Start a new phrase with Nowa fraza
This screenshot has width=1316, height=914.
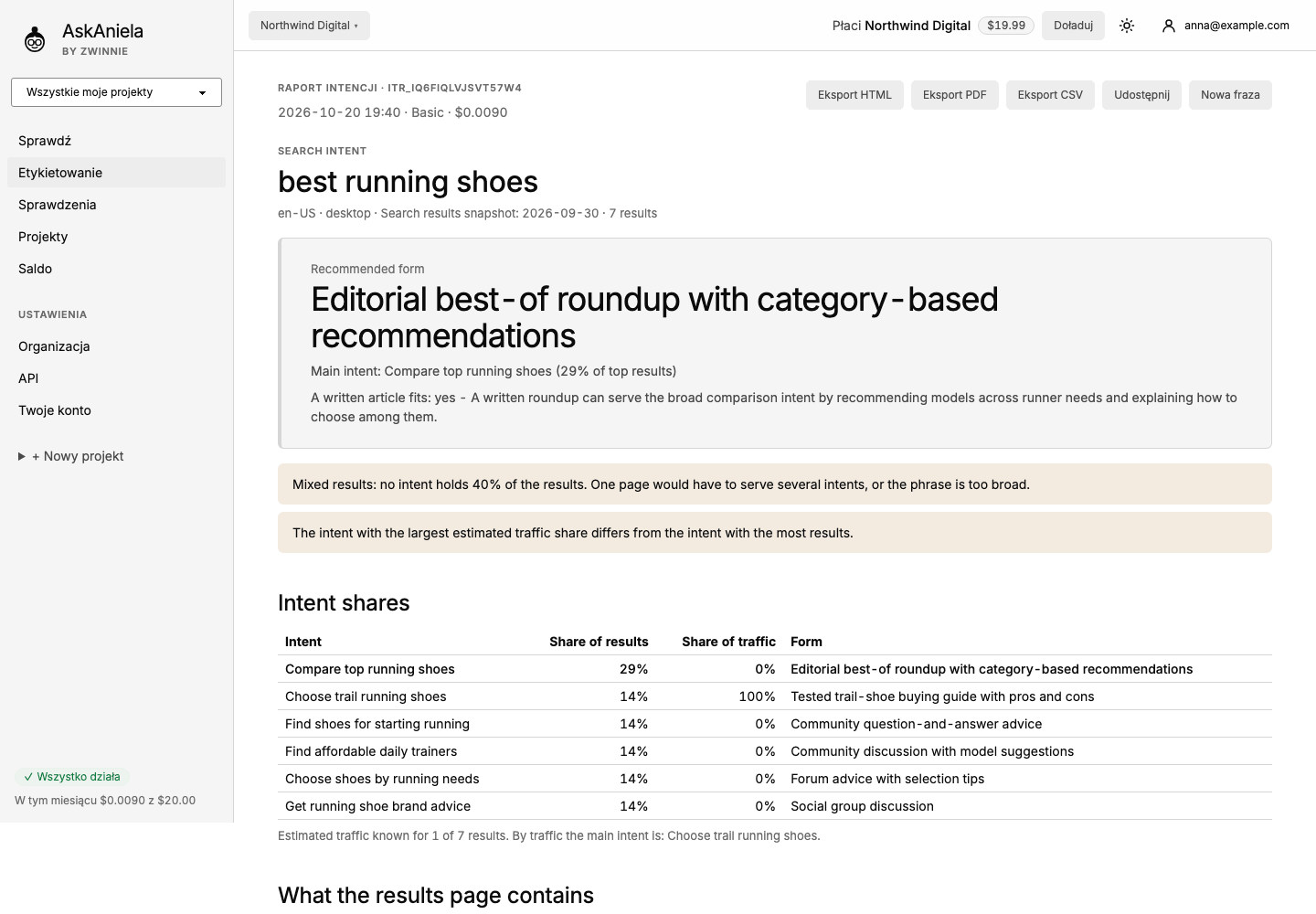[x=1230, y=95]
